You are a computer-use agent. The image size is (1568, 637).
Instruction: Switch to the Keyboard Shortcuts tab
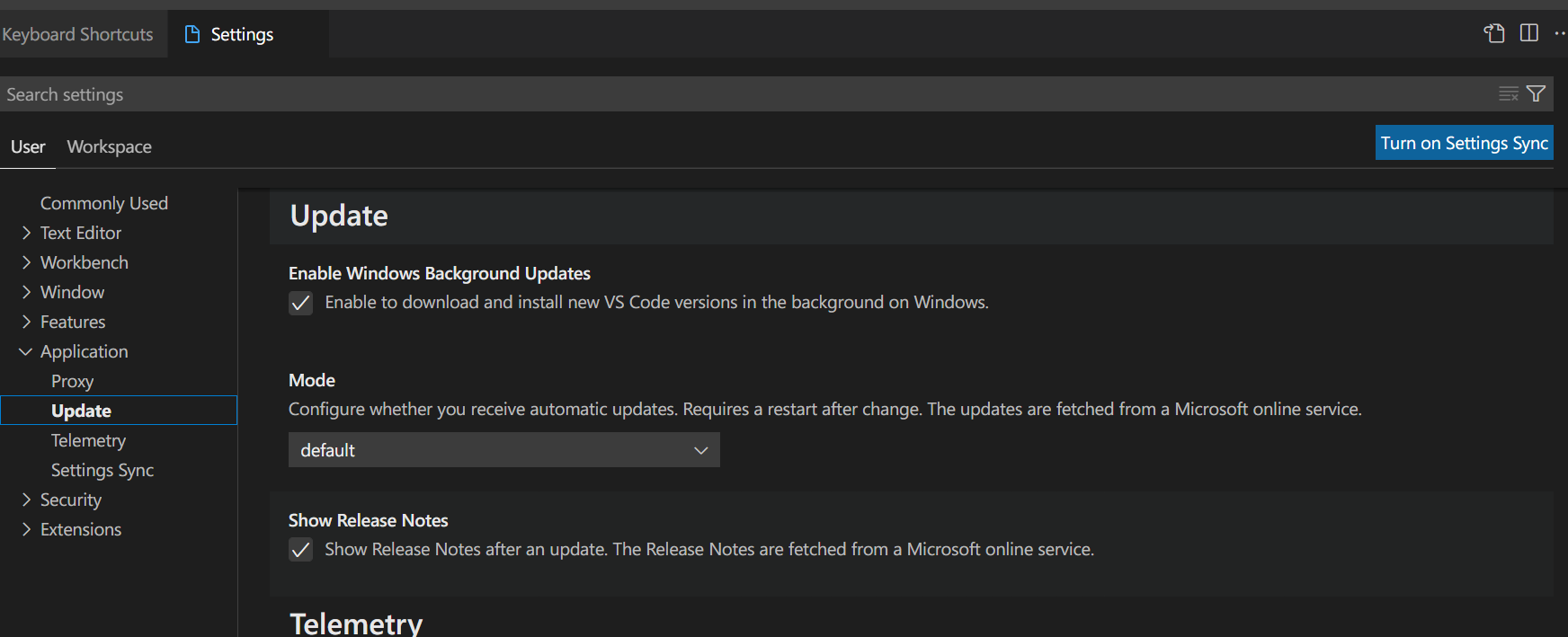[x=78, y=33]
